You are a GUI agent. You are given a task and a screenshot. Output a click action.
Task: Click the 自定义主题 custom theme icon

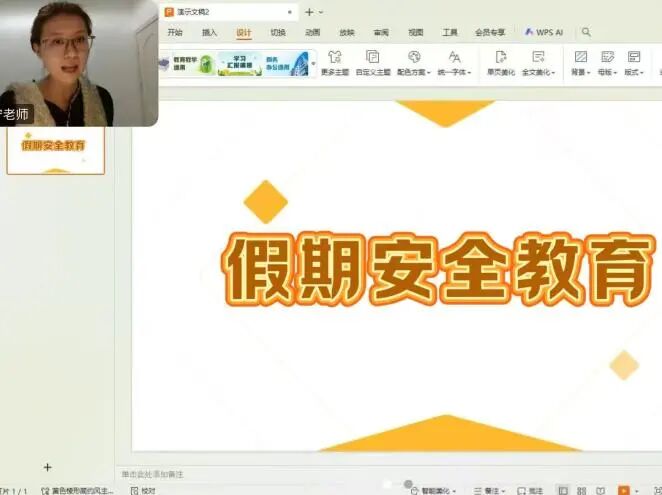point(372,57)
